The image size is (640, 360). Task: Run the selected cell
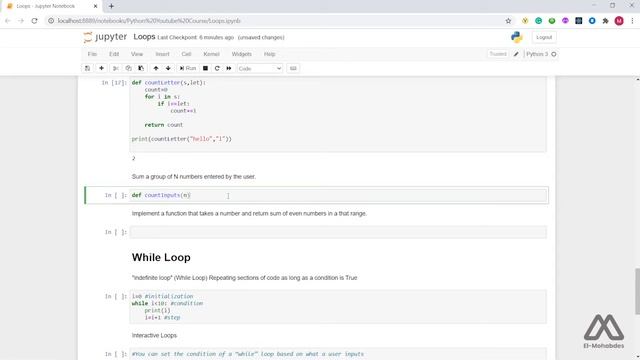188,69
